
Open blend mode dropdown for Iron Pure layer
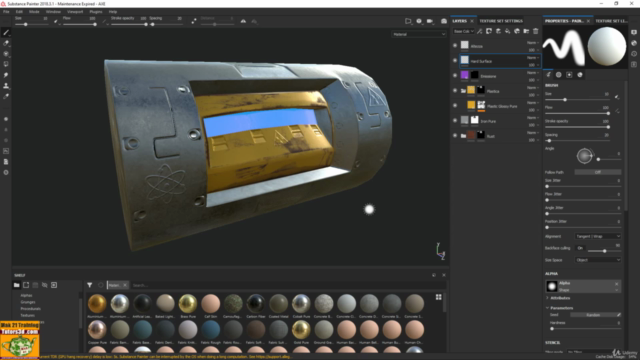[x=533, y=118]
